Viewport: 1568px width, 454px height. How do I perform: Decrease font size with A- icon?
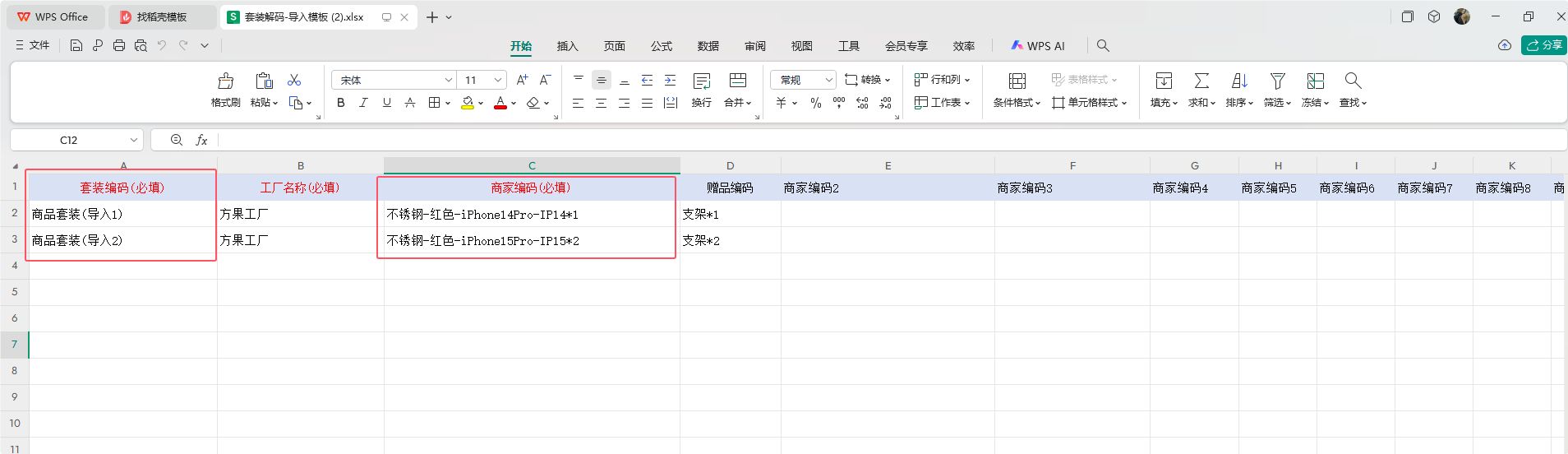tap(545, 80)
